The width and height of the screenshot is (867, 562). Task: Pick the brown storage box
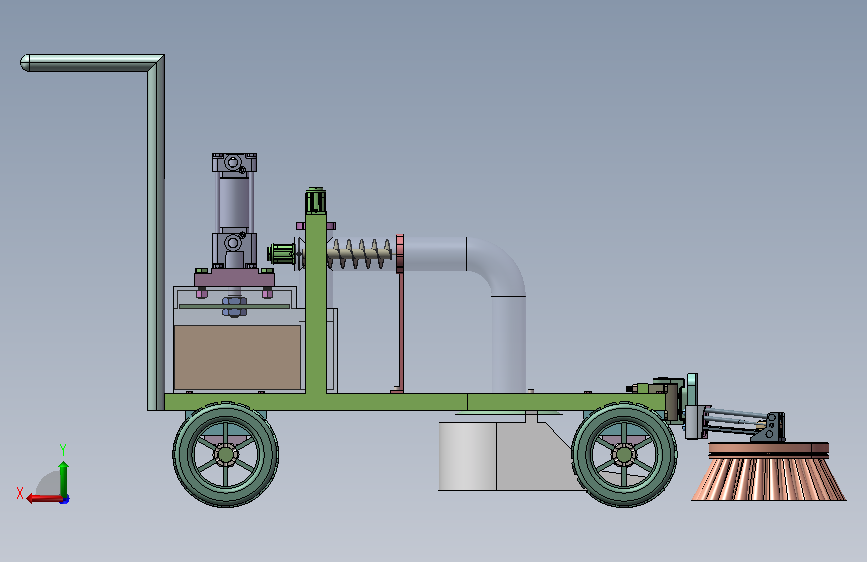(x=237, y=357)
